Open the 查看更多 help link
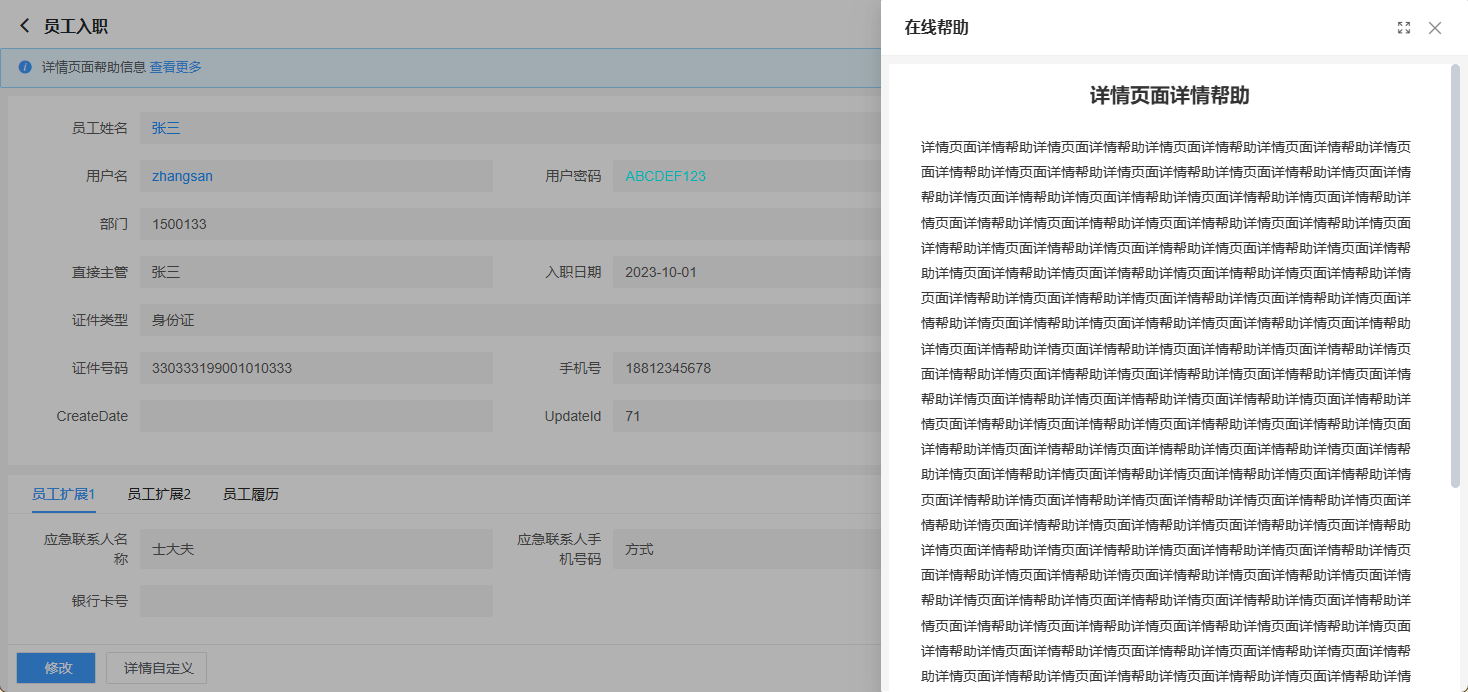The height and width of the screenshot is (692, 1468). [176, 68]
